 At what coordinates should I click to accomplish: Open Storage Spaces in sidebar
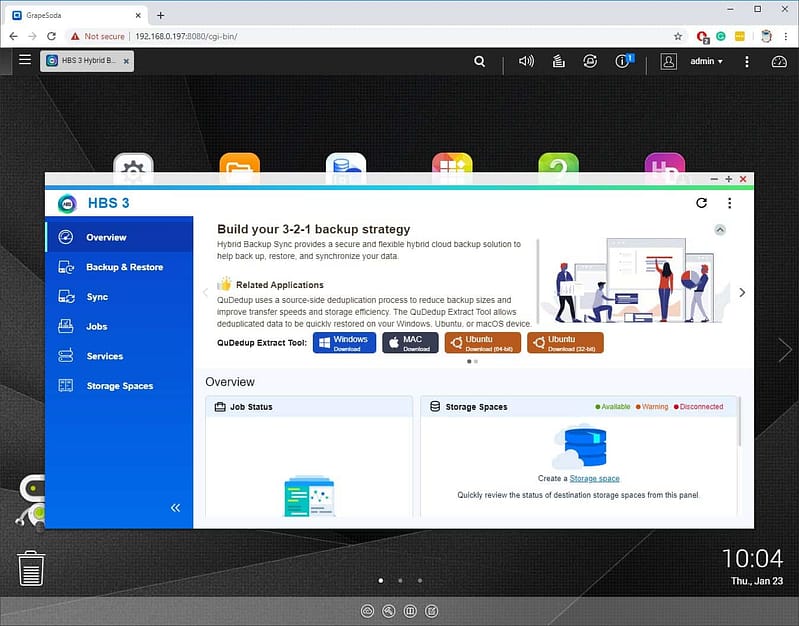click(119, 386)
